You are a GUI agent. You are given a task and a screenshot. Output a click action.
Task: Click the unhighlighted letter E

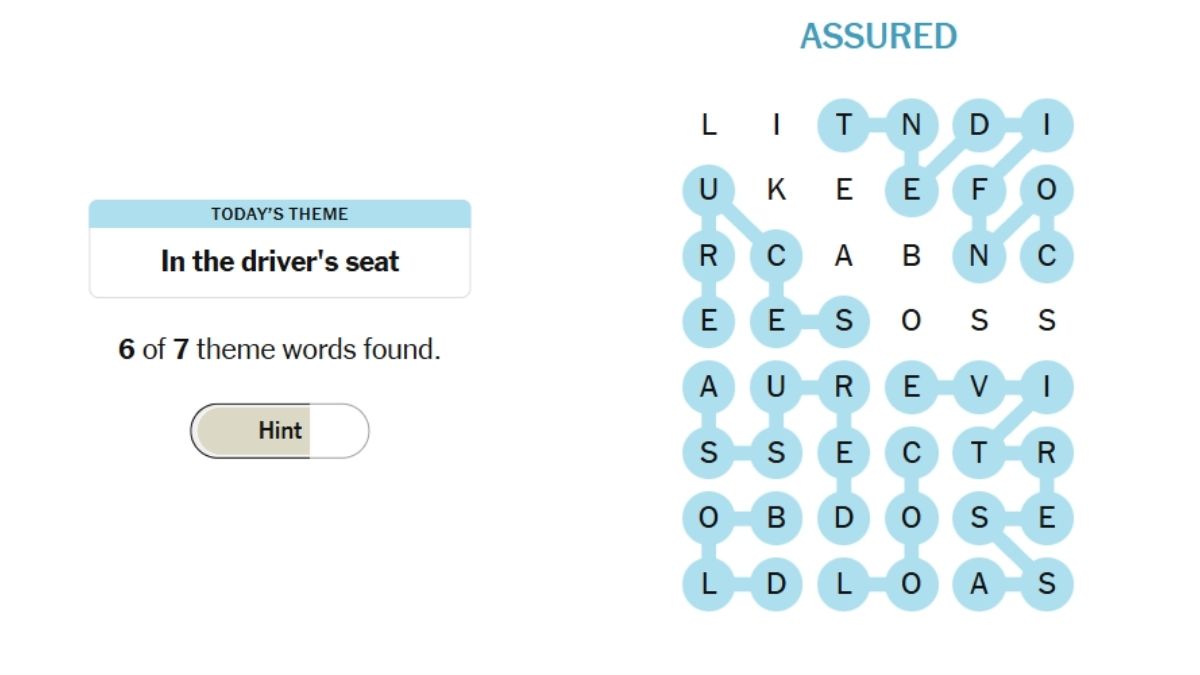[844, 190]
